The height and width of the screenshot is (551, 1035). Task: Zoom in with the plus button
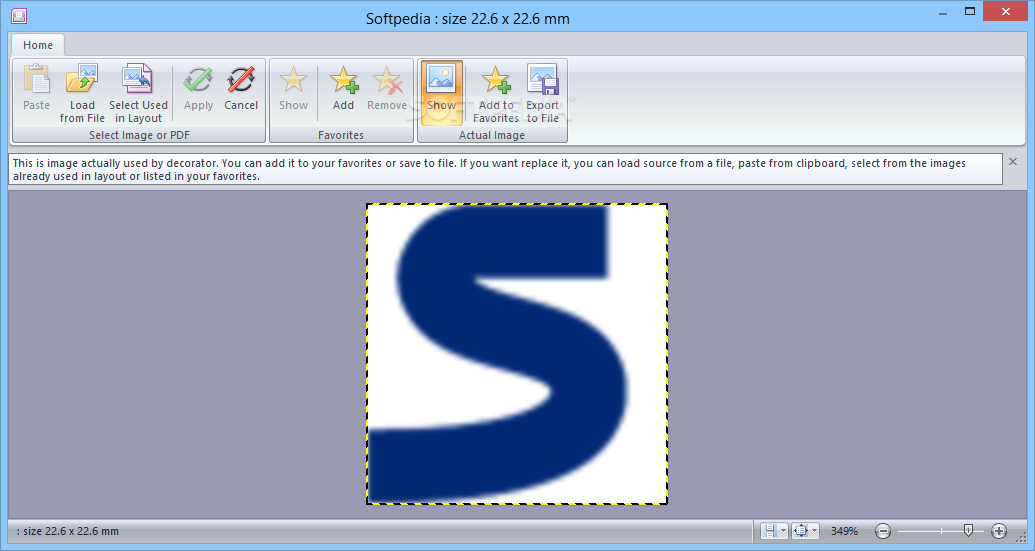tap(999, 531)
